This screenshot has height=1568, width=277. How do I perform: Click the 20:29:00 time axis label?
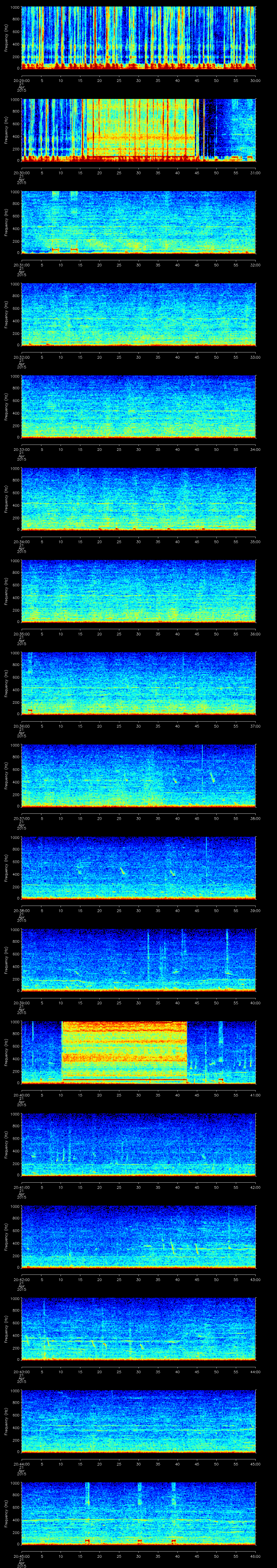21,80
